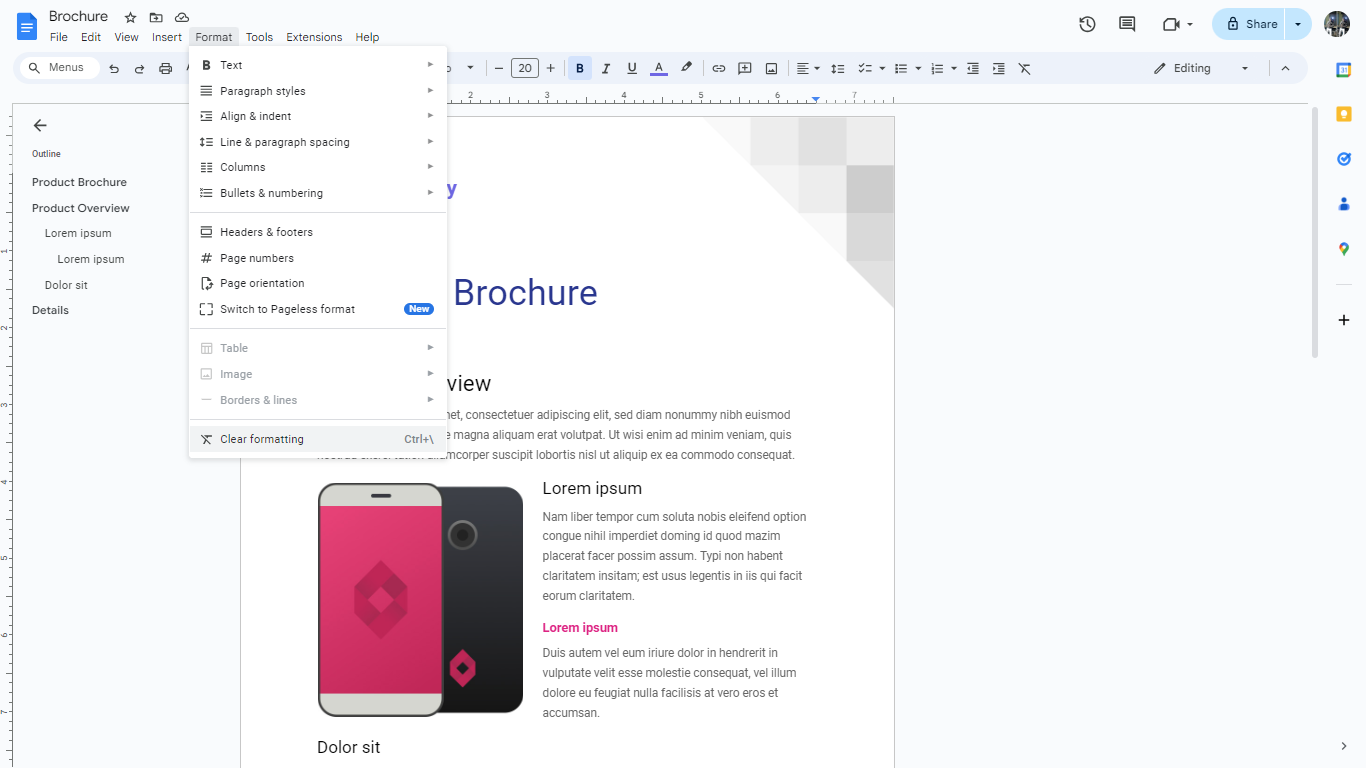Click the Share button
The width and height of the screenshot is (1366, 768).
tap(1250, 24)
